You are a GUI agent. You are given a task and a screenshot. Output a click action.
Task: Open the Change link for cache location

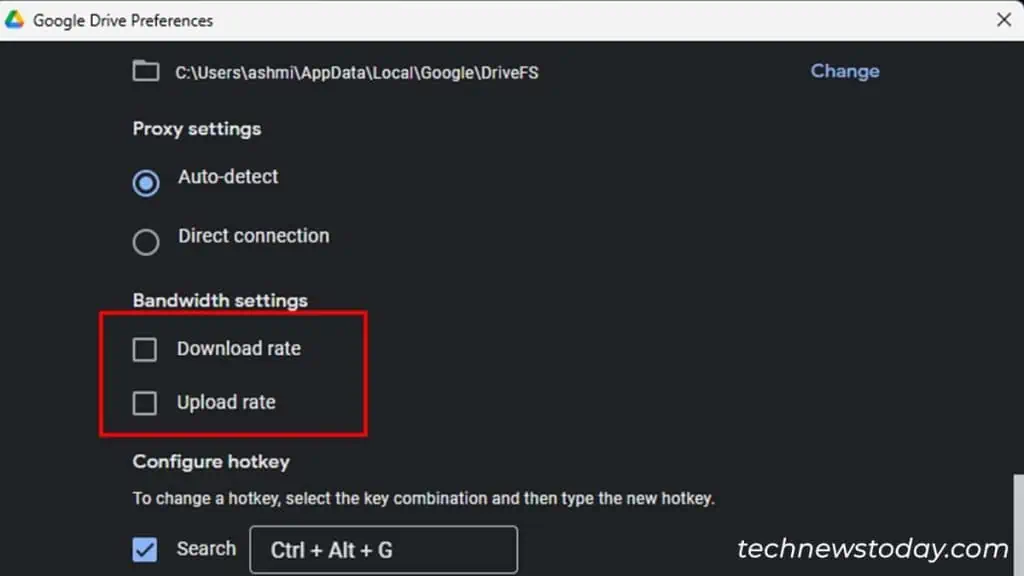click(844, 71)
